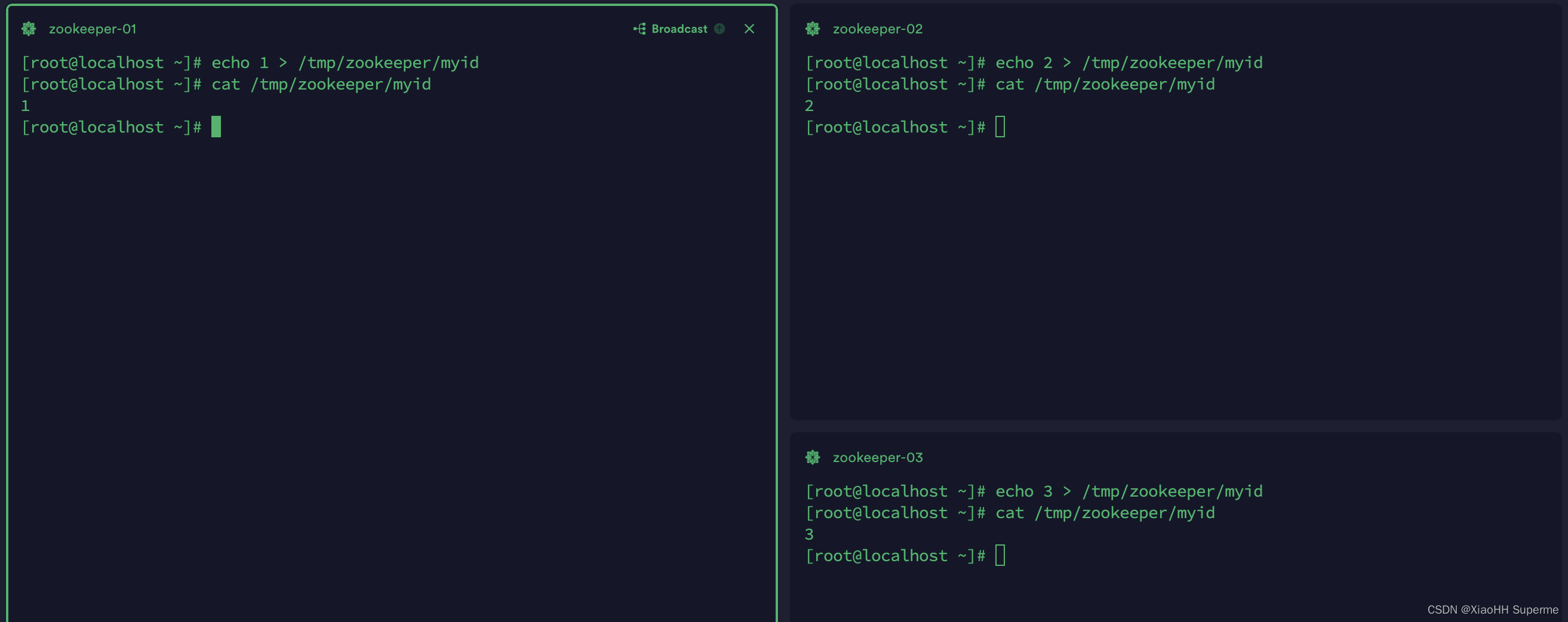Focus the zookeeper-02 prompt cursor
This screenshot has height=622, width=1568.
[1000, 127]
